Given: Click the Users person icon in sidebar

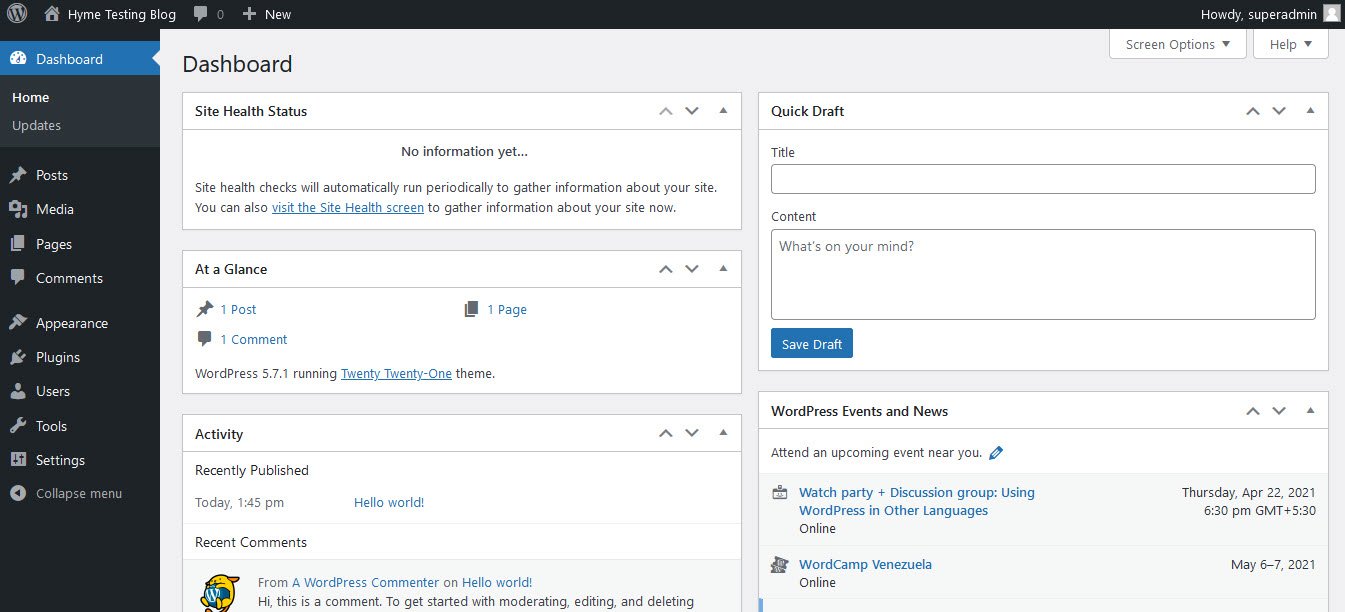Looking at the screenshot, I should click(x=18, y=391).
